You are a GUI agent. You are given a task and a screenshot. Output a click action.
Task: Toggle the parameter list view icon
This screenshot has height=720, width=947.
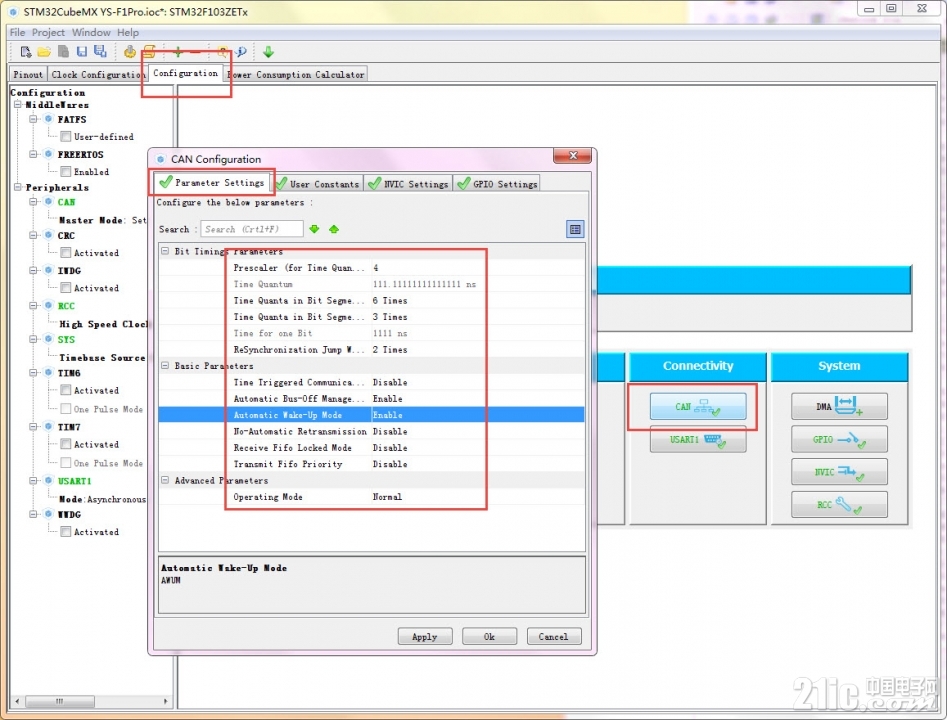coord(575,229)
